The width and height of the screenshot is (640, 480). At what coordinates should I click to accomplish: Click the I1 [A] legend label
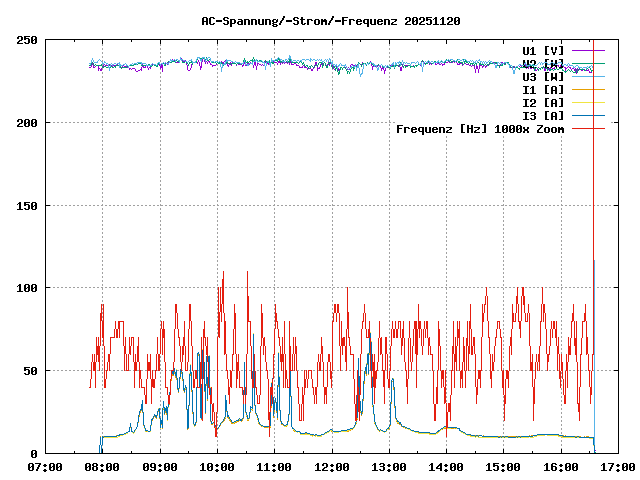(543, 89)
